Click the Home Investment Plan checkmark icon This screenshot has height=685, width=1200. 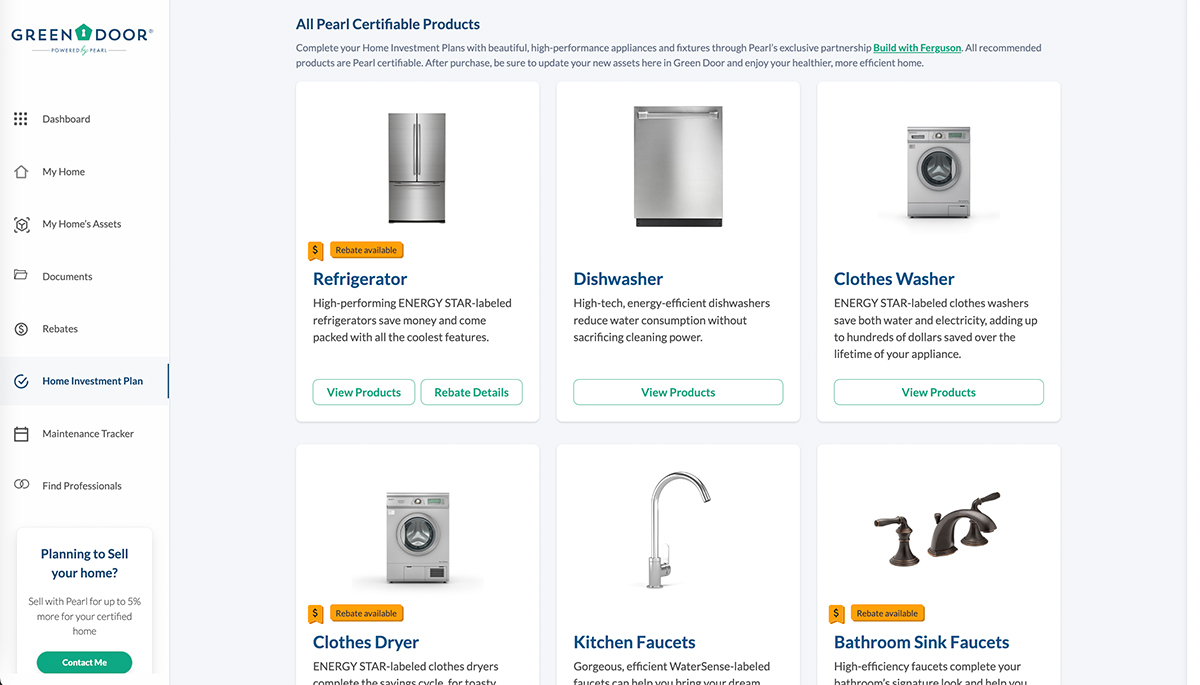[x=20, y=381]
